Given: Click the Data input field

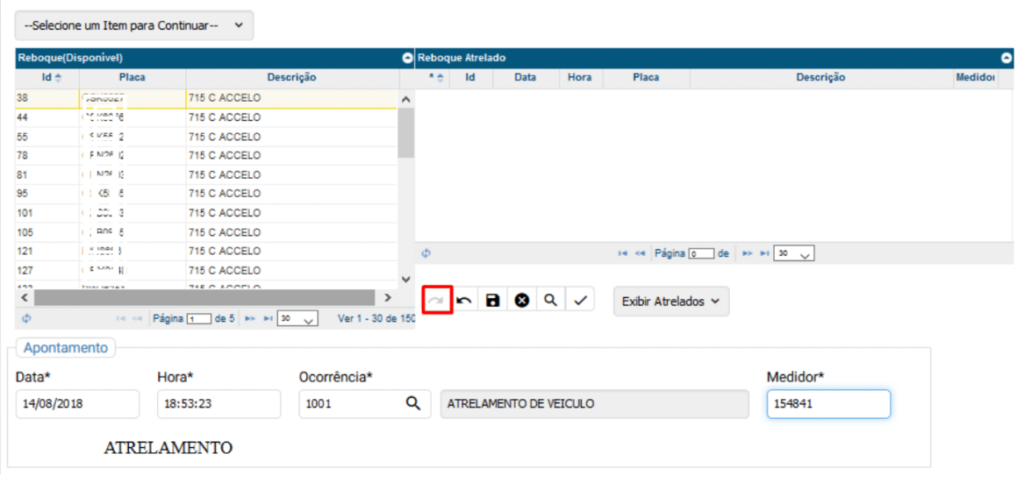Looking at the screenshot, I should click(77, 403).
